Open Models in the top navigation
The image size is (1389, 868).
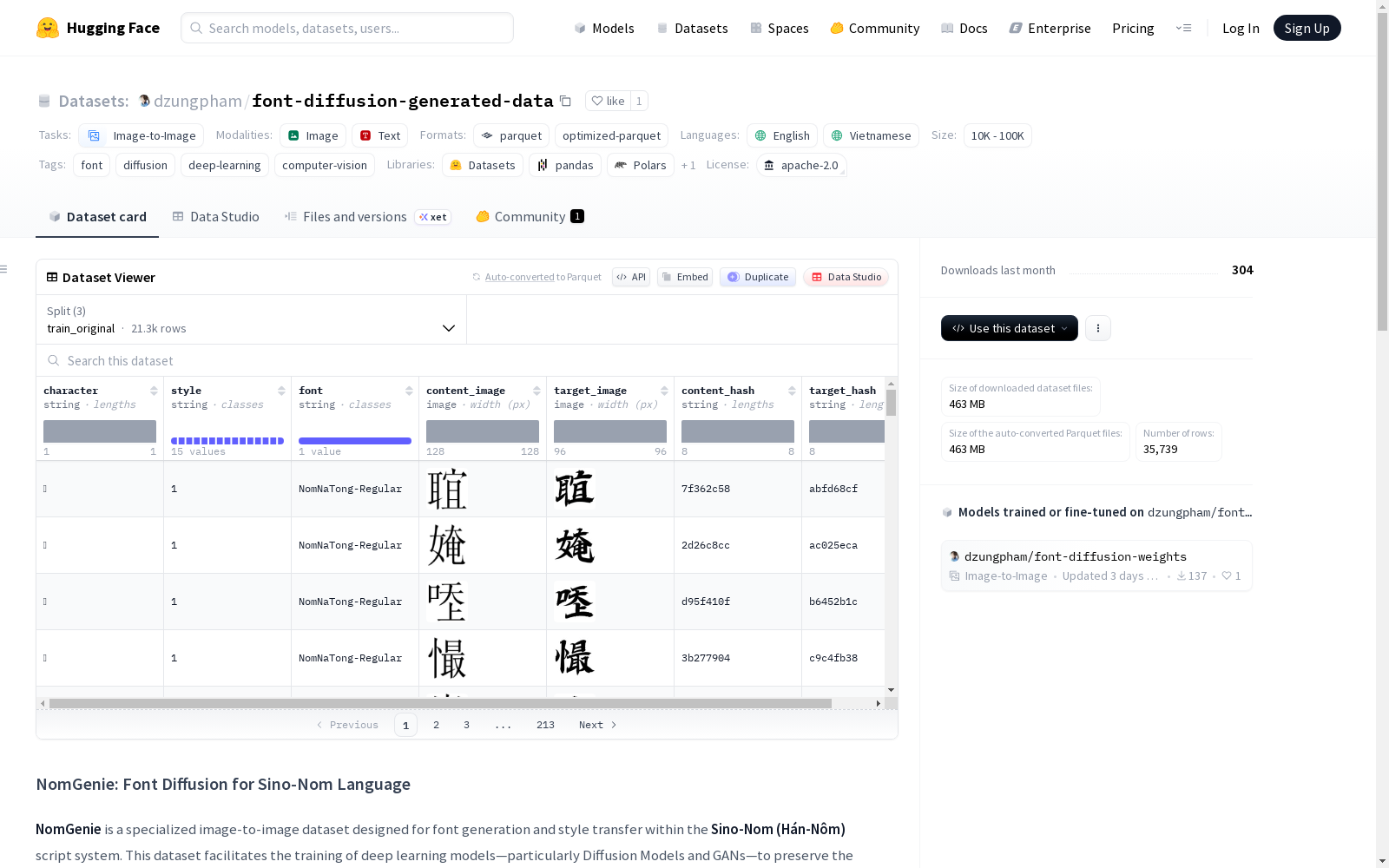pyautogui.click(x=604, y=28)
